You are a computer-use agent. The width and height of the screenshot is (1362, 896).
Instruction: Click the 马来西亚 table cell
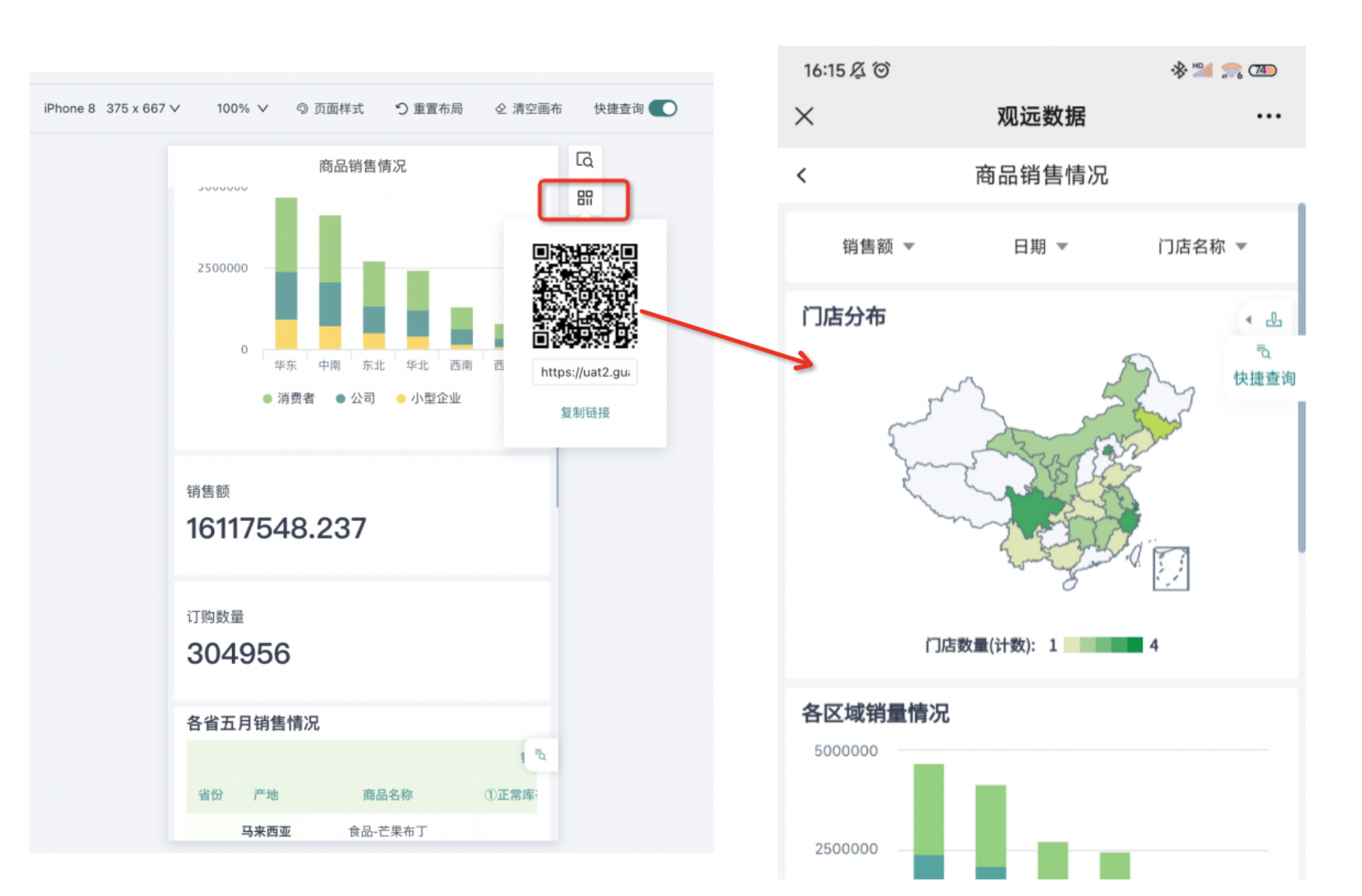[266, 831]
